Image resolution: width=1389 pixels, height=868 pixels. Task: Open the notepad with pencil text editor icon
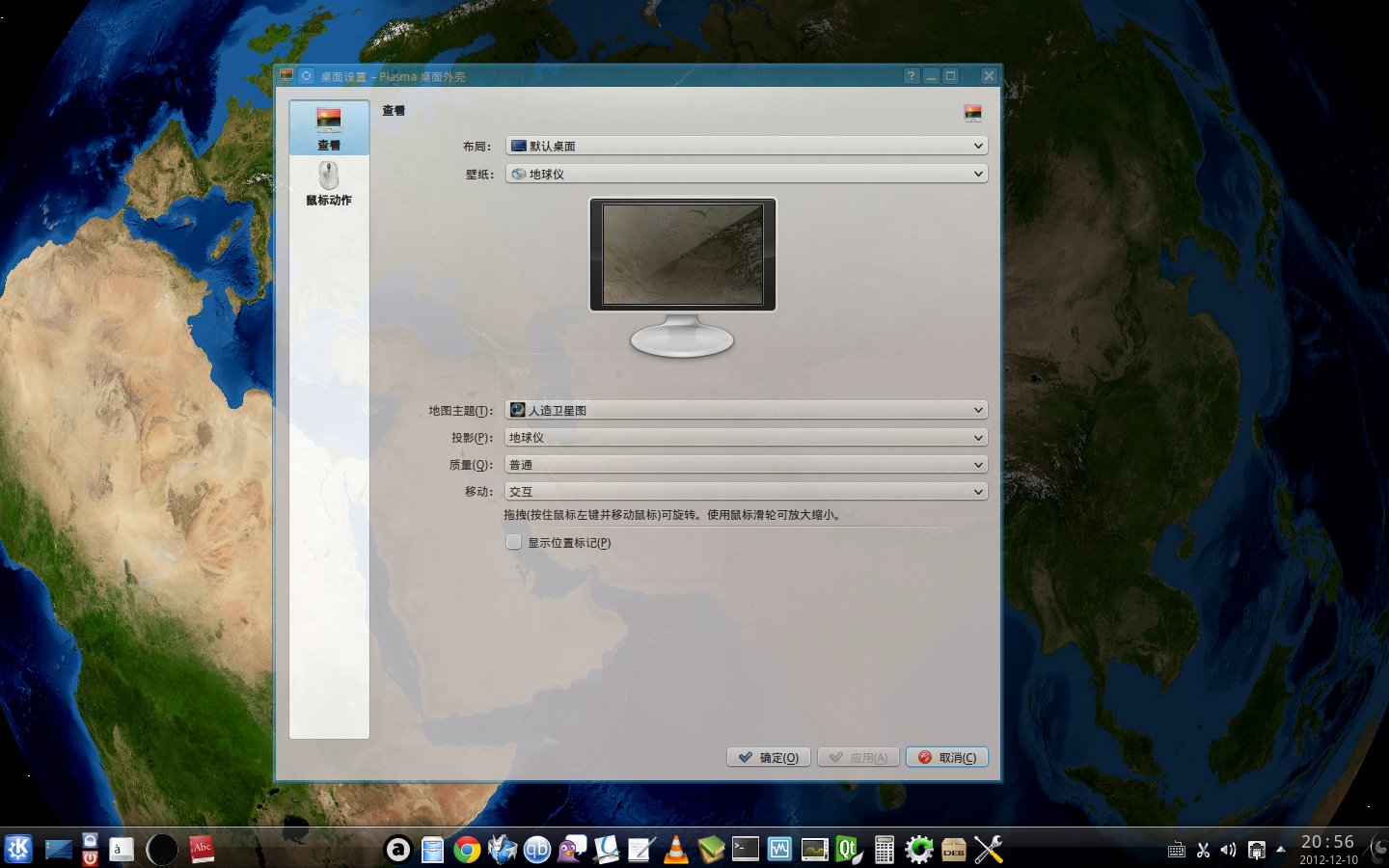(x=640, y=849)
